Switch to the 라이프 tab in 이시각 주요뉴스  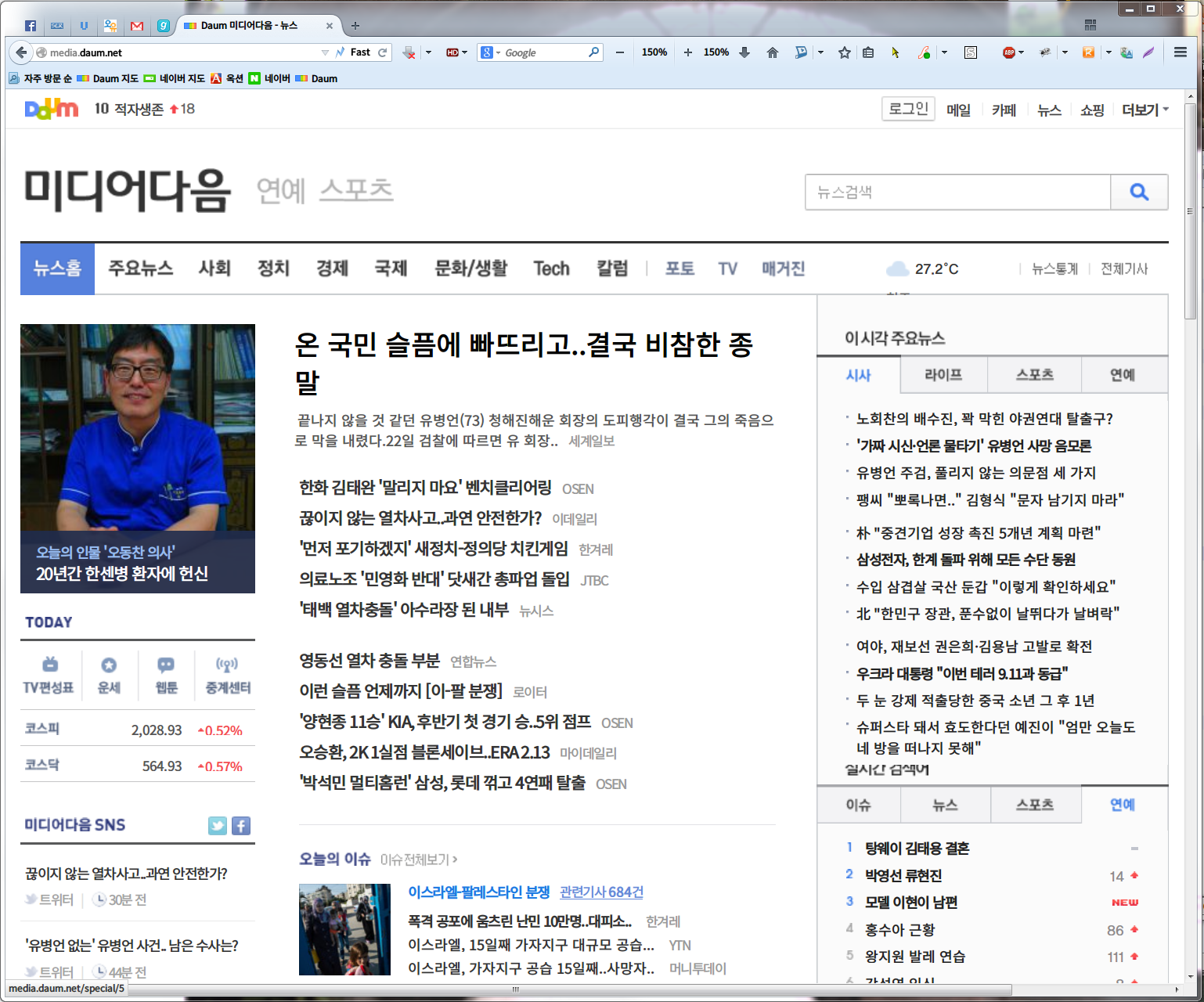point(943,375)
